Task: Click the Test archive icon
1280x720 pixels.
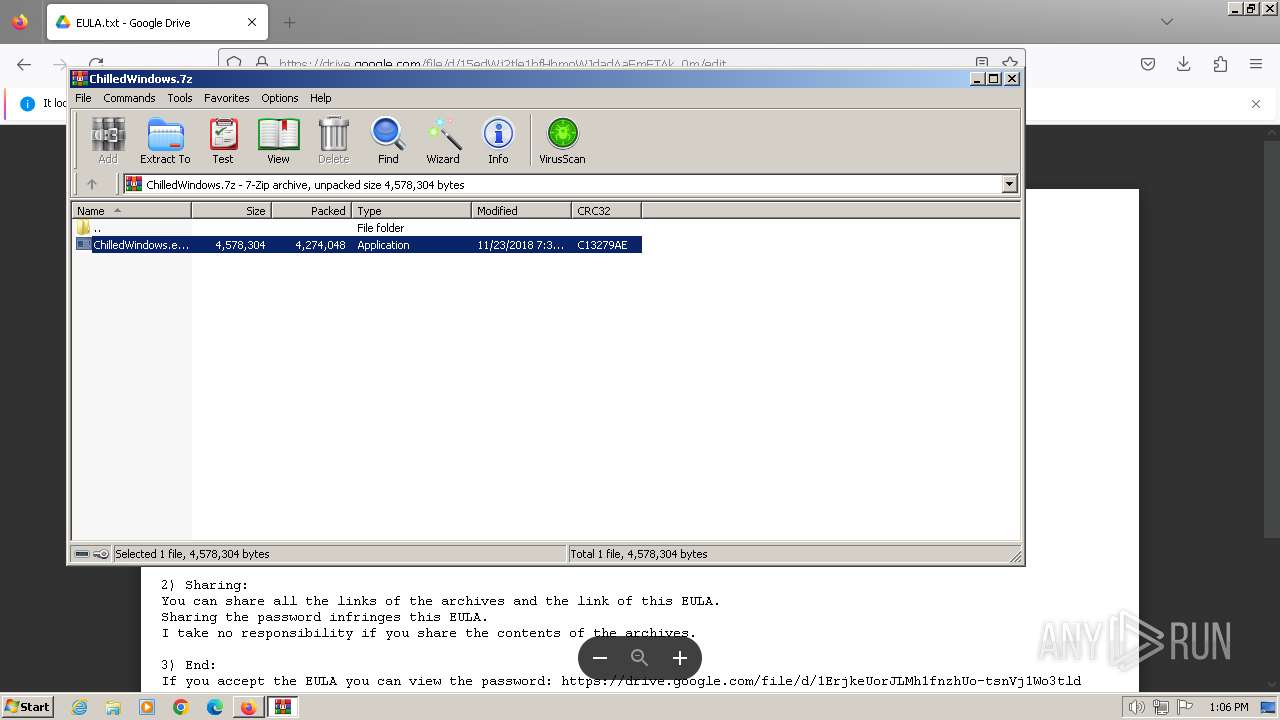Action: click(223, 140)
